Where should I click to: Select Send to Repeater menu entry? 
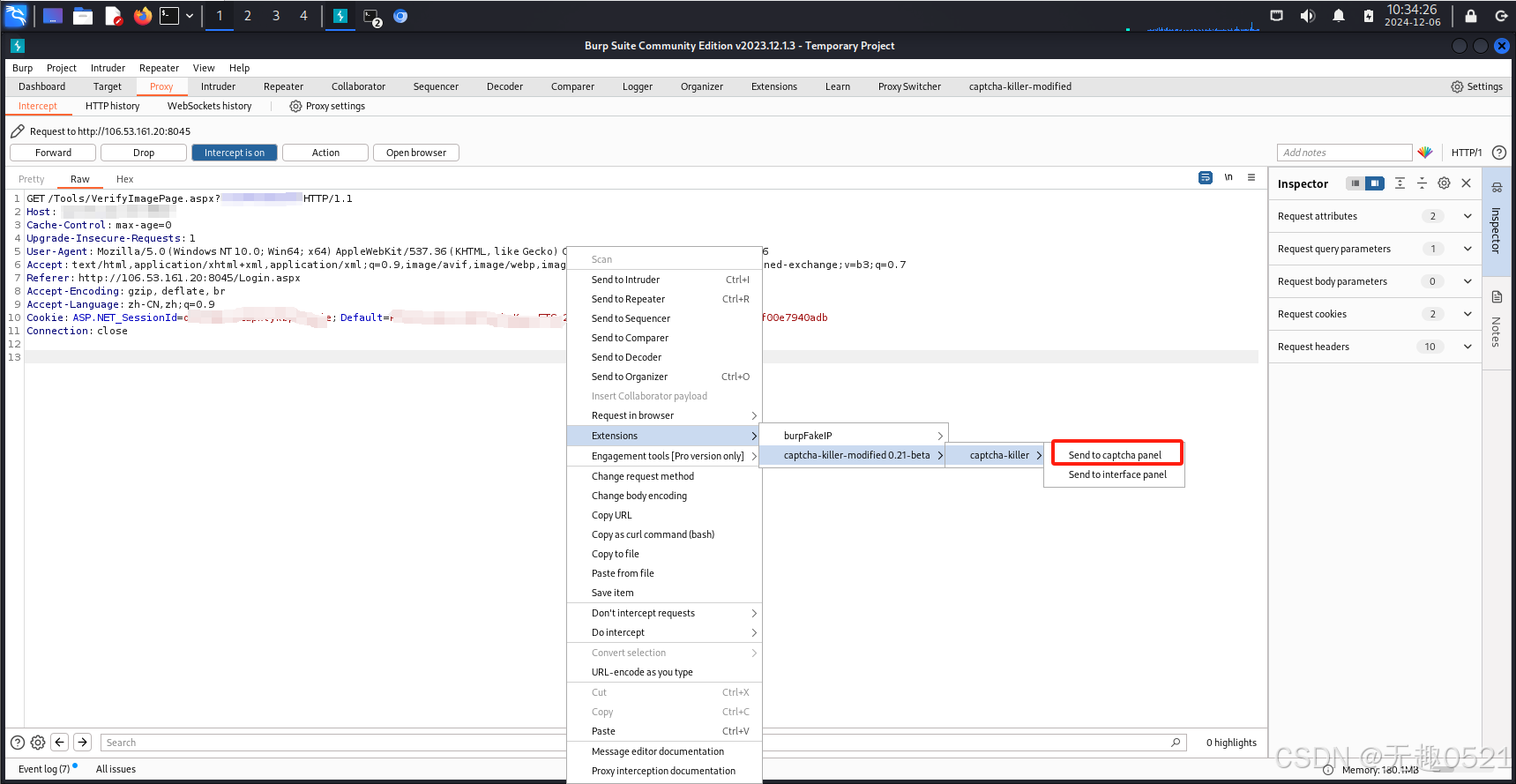click(x=664, y=299)
